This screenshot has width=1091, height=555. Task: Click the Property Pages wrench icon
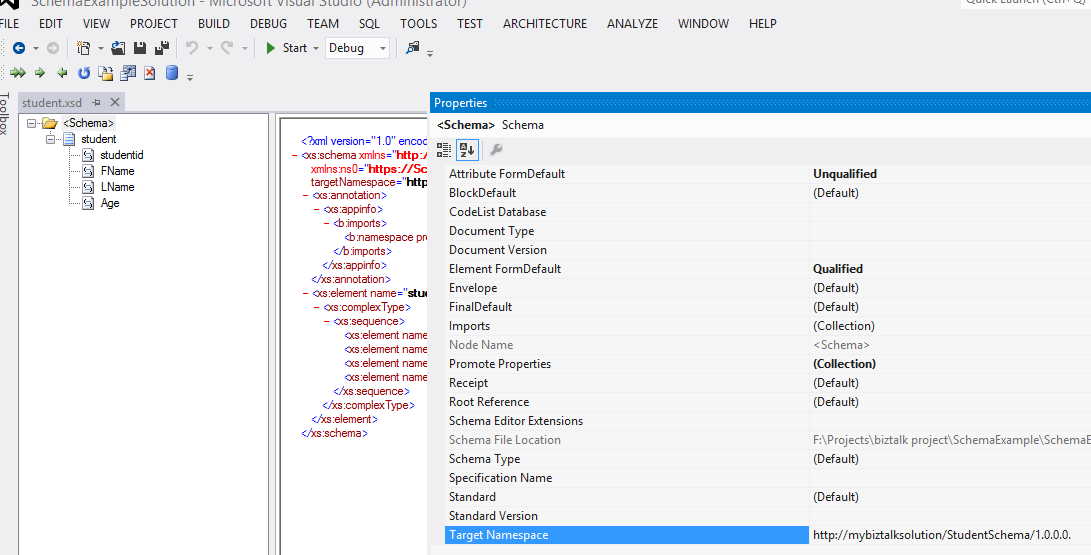click(496, 149)
